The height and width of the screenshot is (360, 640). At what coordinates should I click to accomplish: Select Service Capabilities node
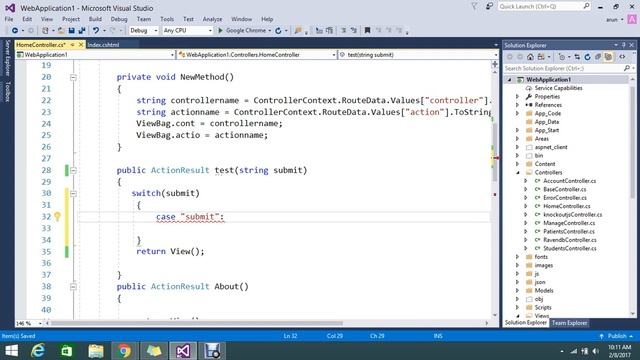tap(558, 88)
